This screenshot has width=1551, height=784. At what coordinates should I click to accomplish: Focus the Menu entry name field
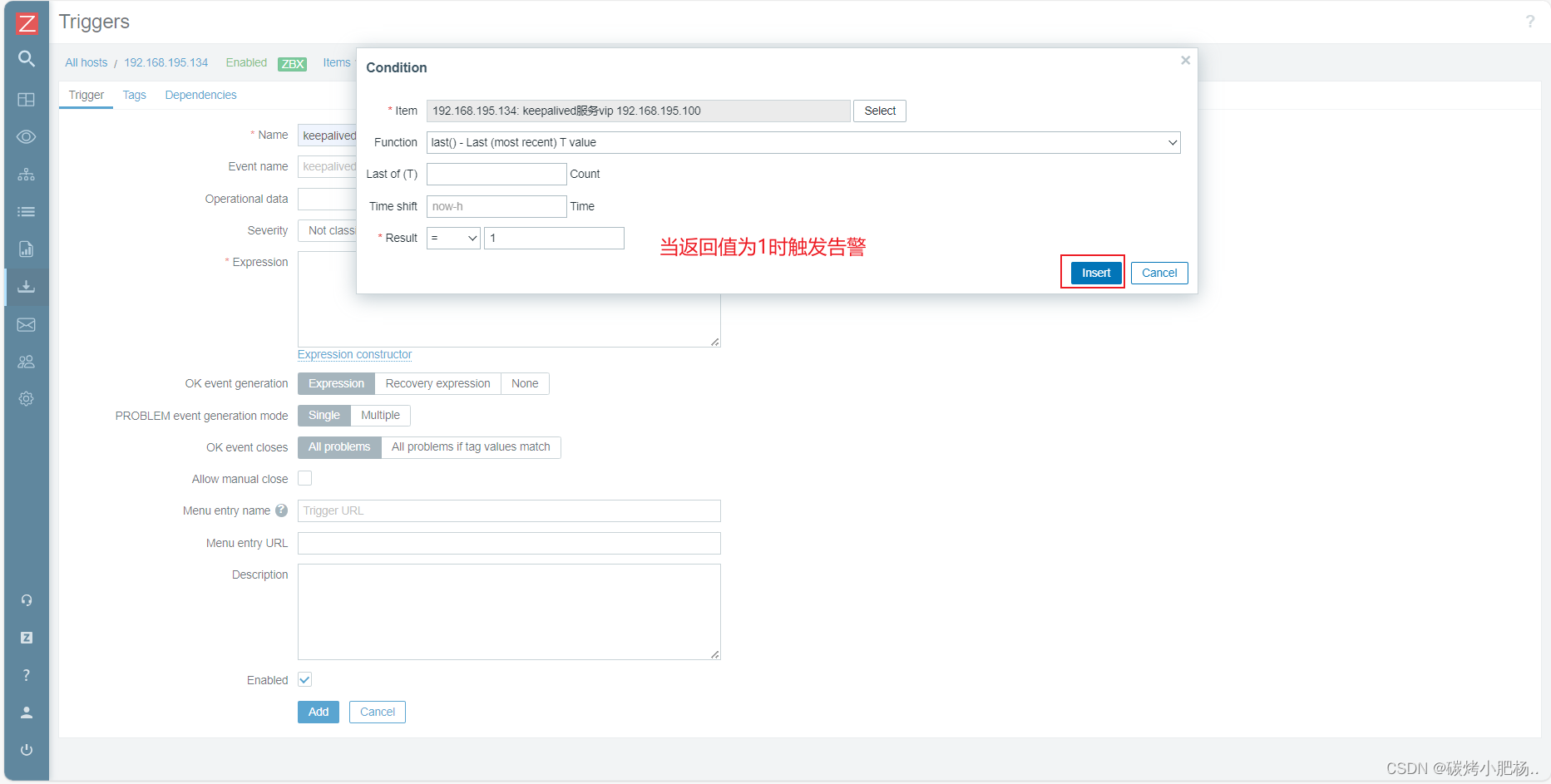509,510
